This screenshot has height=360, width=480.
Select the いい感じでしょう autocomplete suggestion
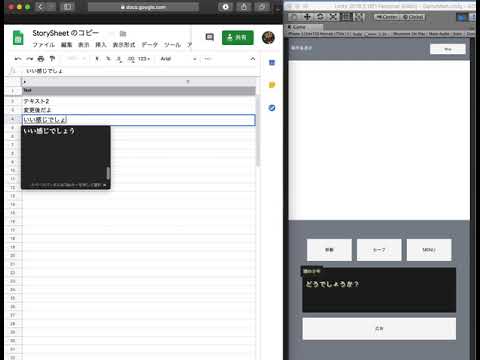point(49,131)
